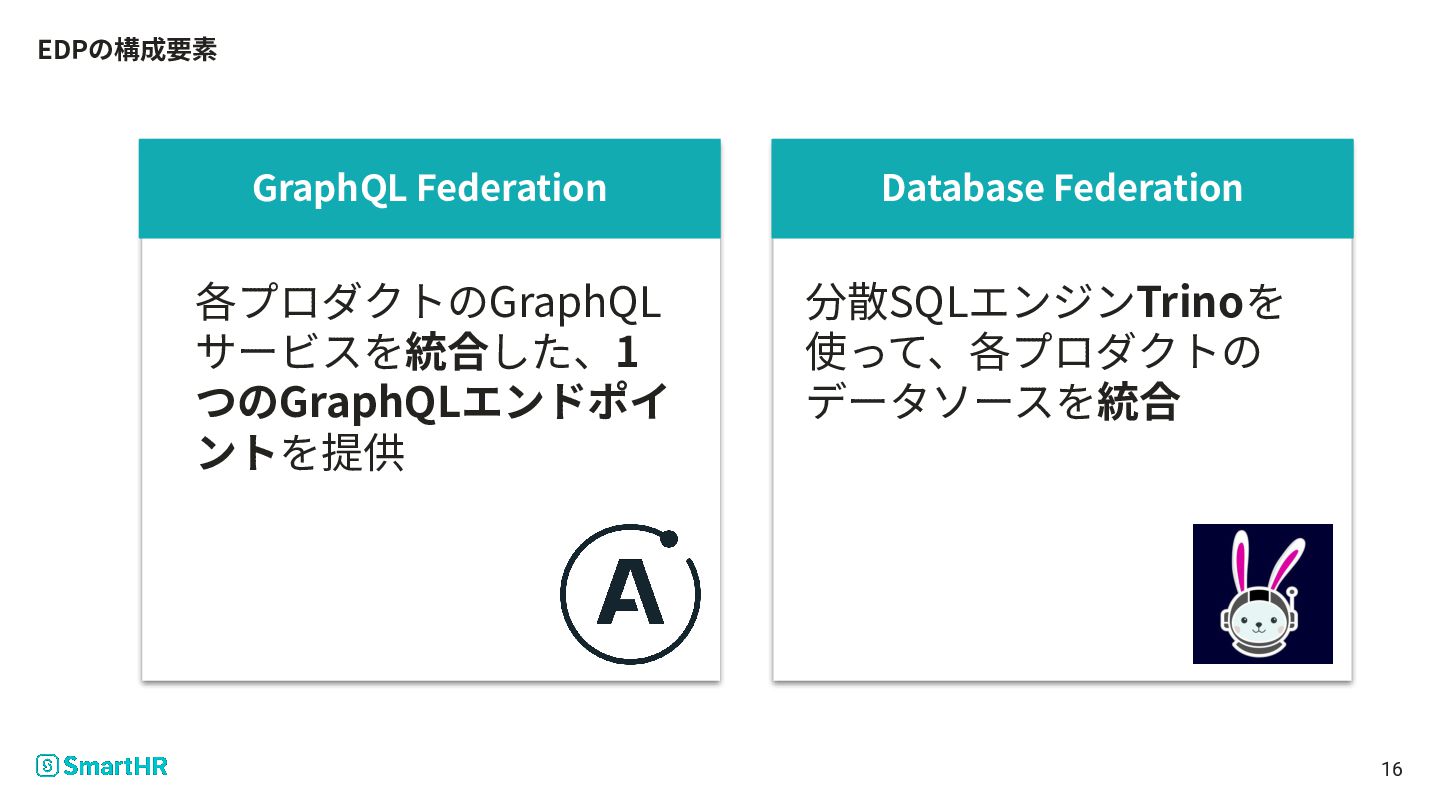
Task: Click text 各プロダクトのGraphQL in left card
Action: pos(428,302)
